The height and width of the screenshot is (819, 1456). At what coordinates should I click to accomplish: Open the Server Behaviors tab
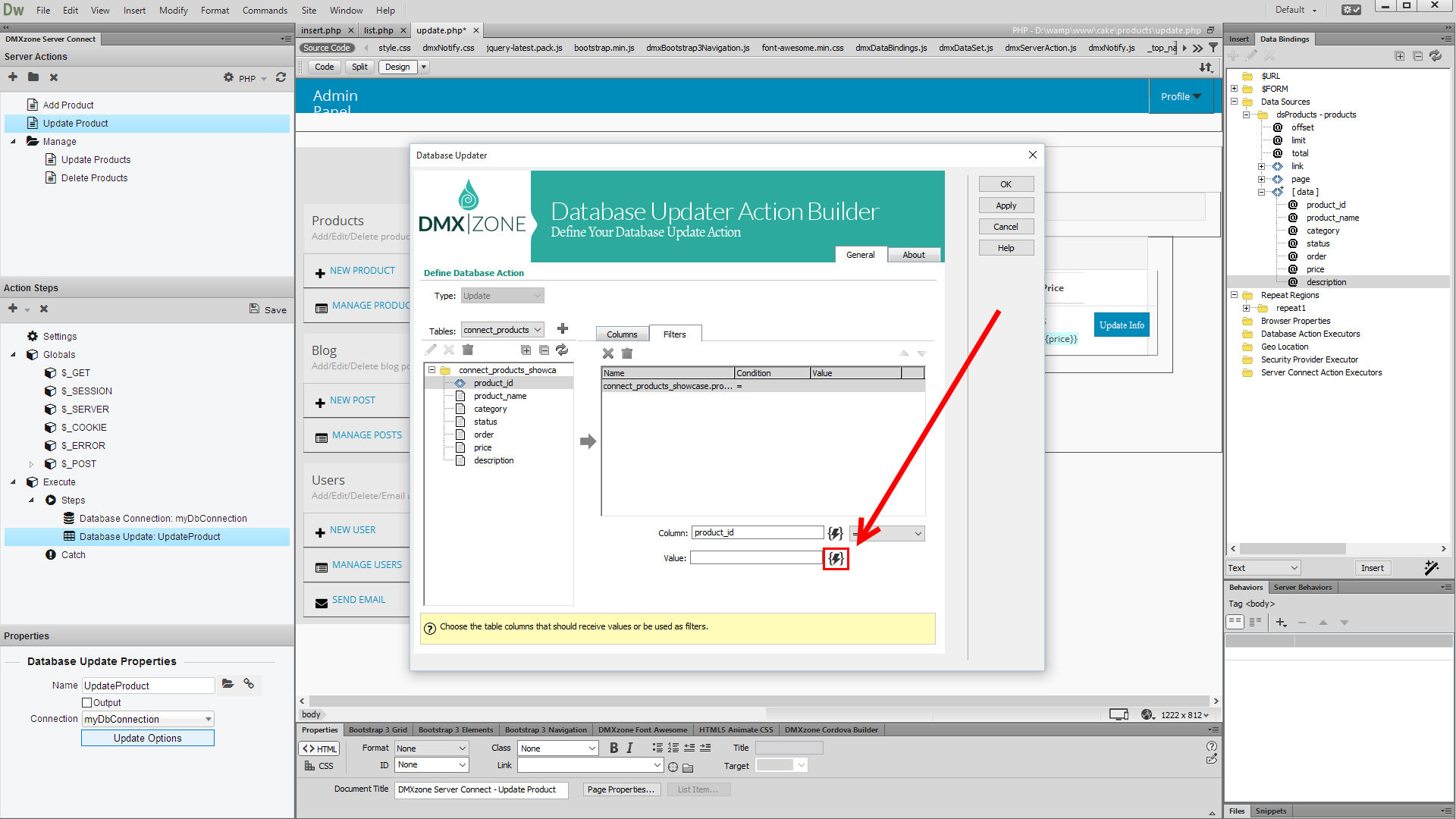(x=1302, y=587)
